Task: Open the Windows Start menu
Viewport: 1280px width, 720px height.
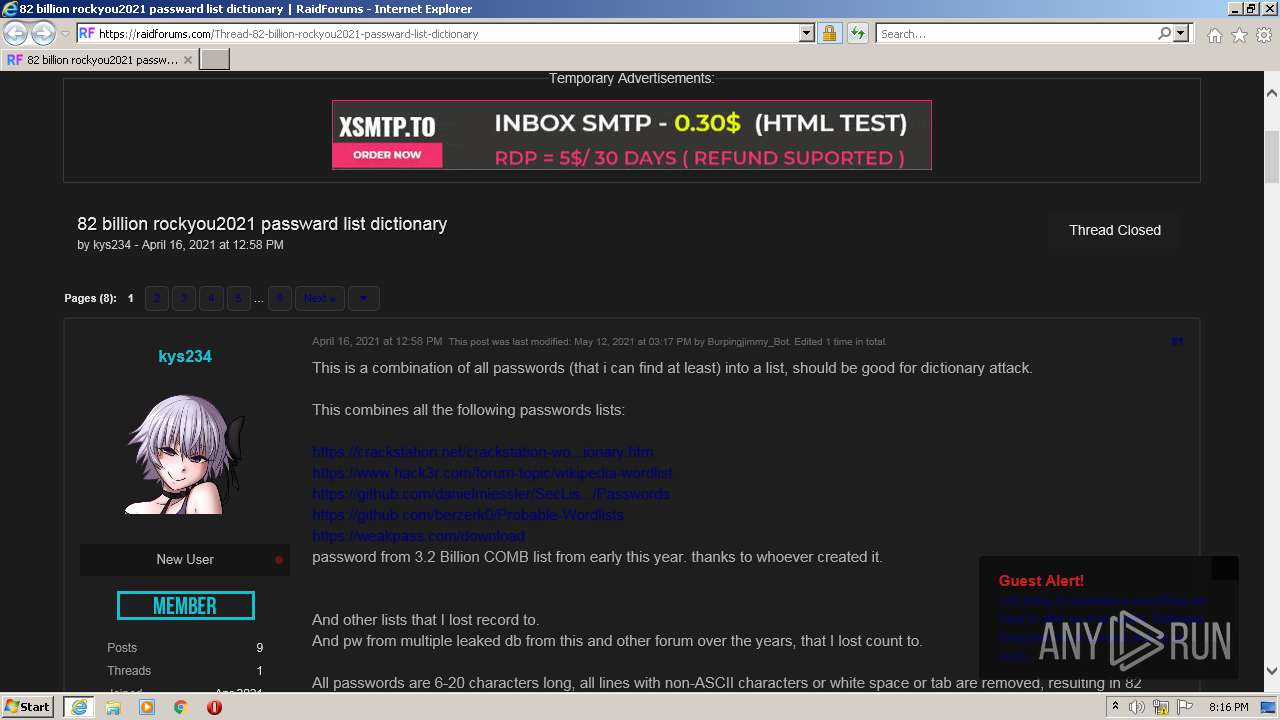Action: [x=28, y=707]
